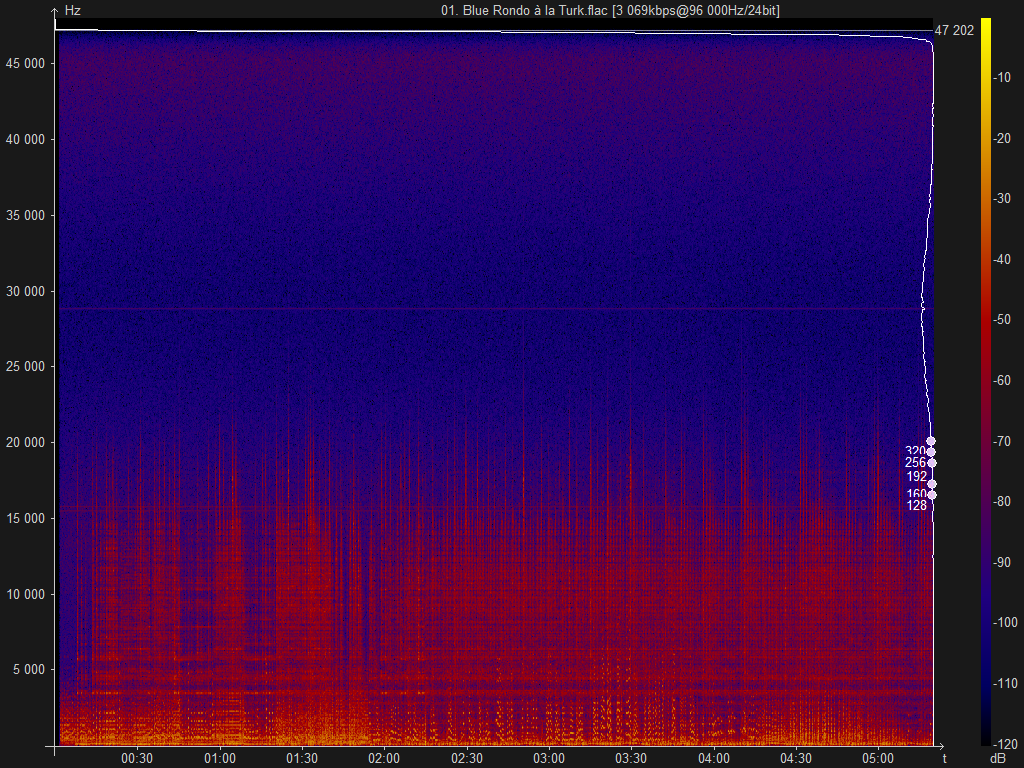The width and height of the screenshot is (1024, 768).
Task: Click the 5 000 Hz axis label
Action: [x=29, y=669]
